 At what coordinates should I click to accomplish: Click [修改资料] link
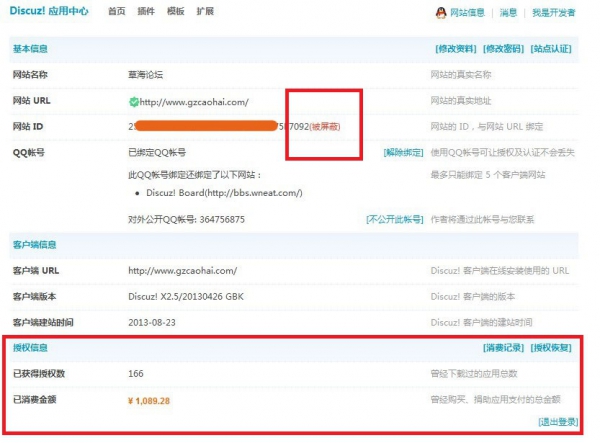pos(456,49)
